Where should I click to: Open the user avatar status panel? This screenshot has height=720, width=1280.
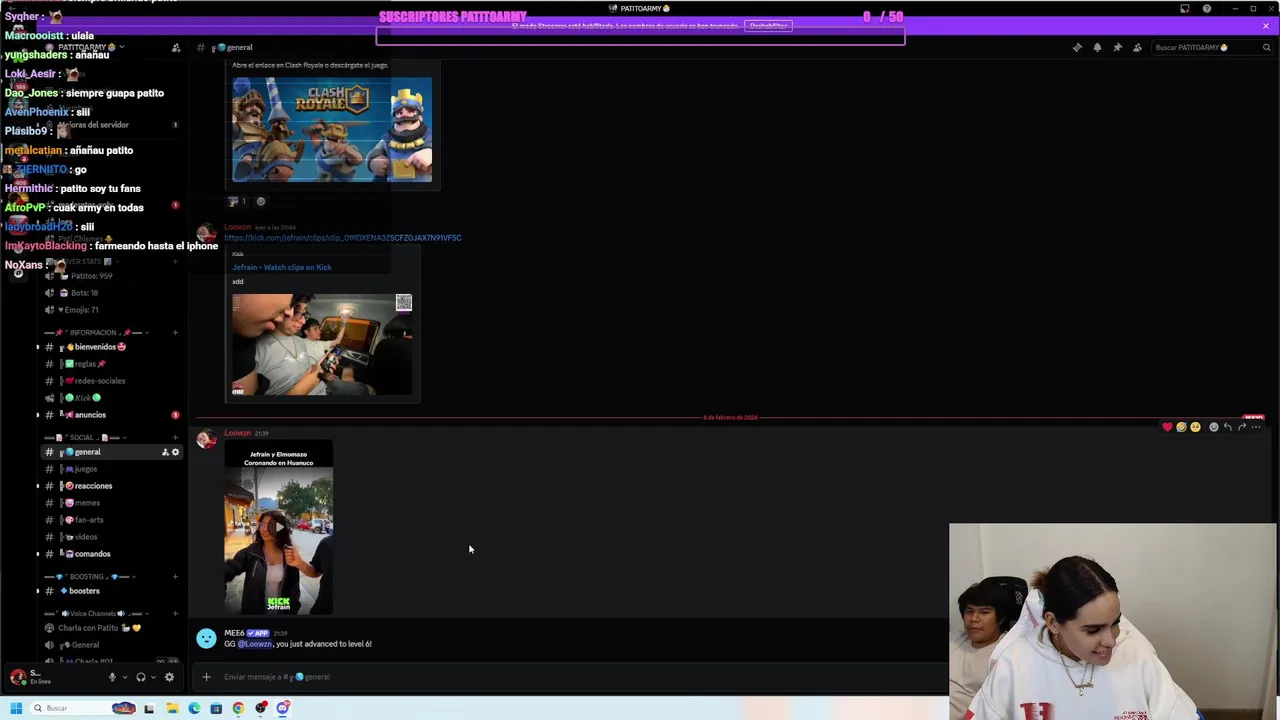tap(17, 677)
